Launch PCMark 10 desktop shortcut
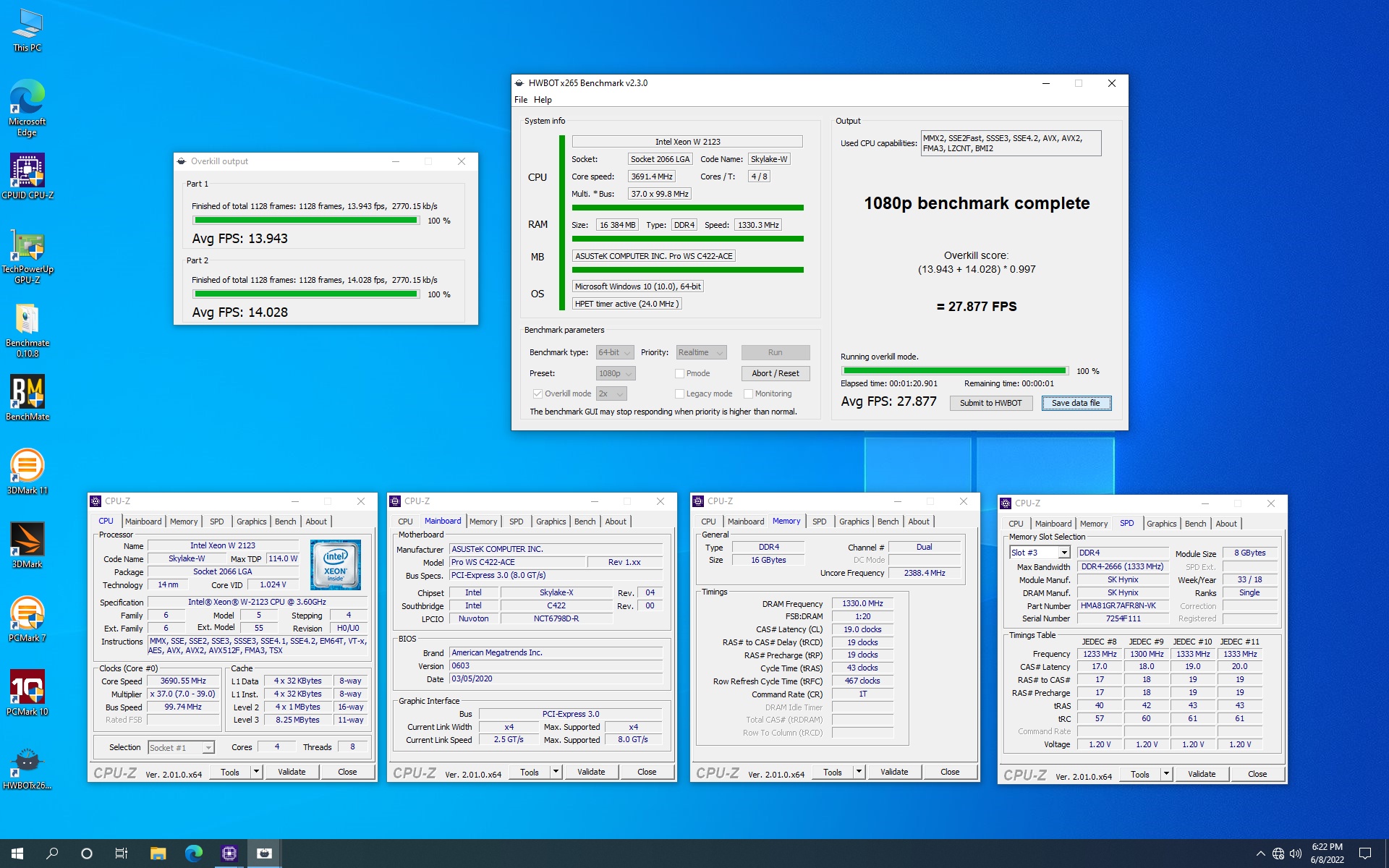Viewport: 1389px width, 868px height. pyautogui.click(x=27, y=692)
